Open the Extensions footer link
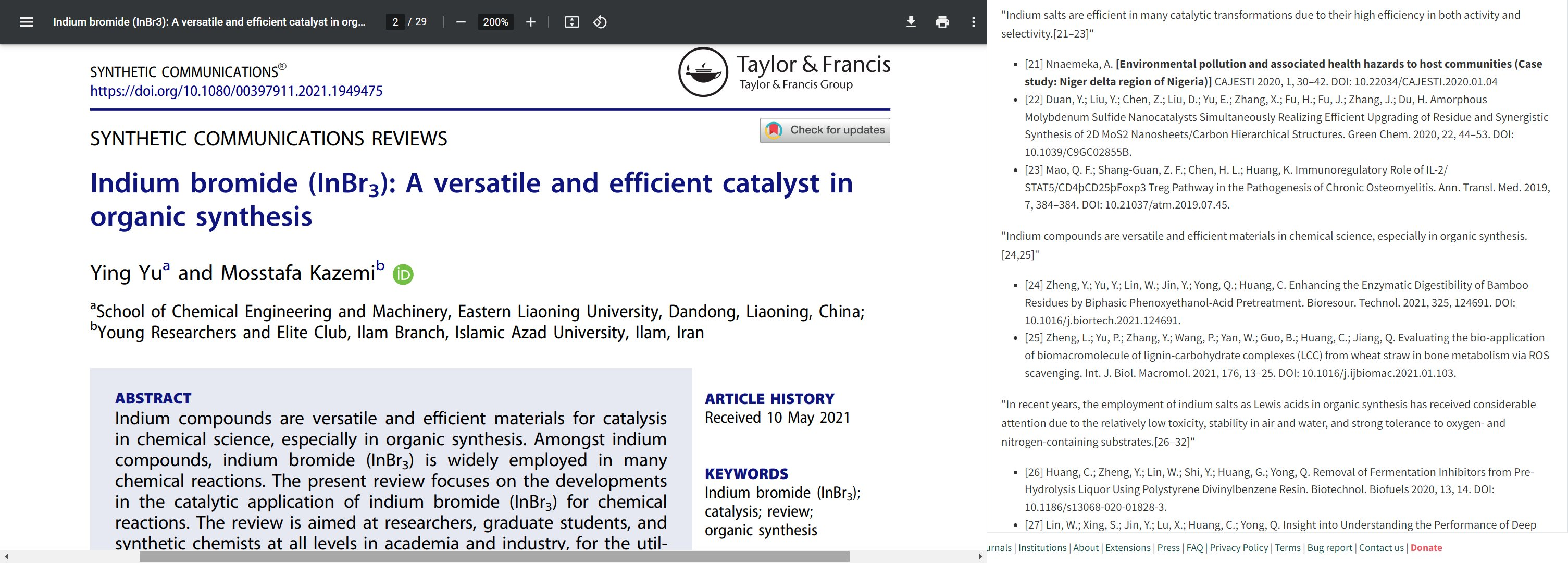The image size is (1568, 563). [1127, 548]
